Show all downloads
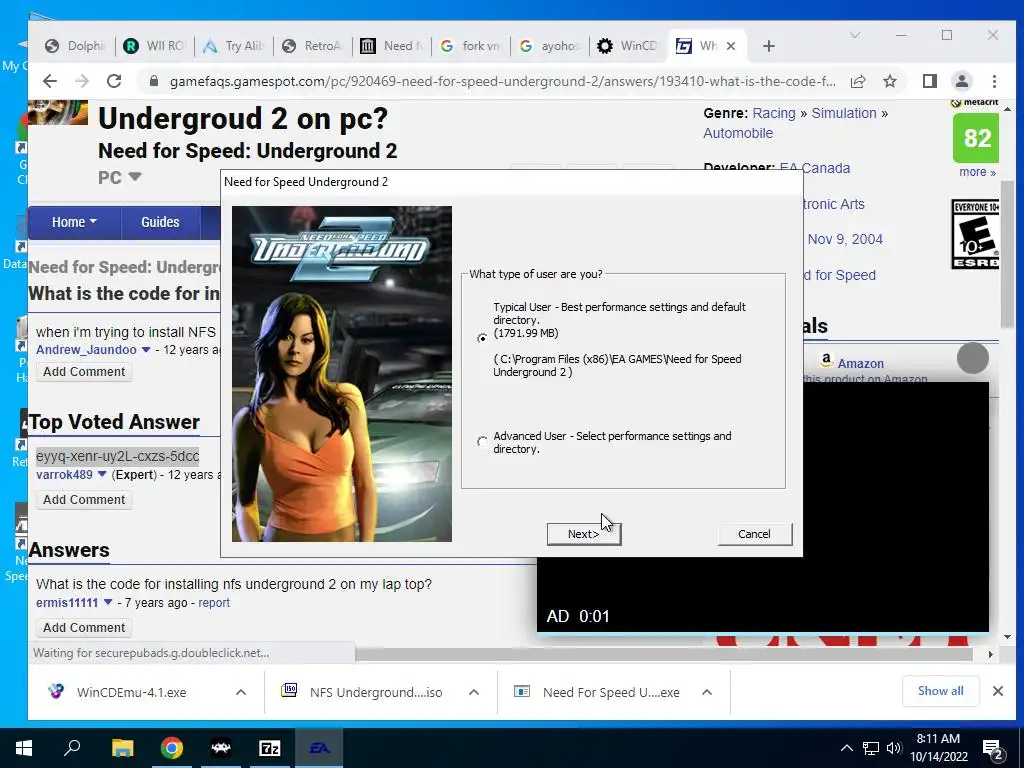This screenshot has height=768, width=1024. (x=940, y=691)
